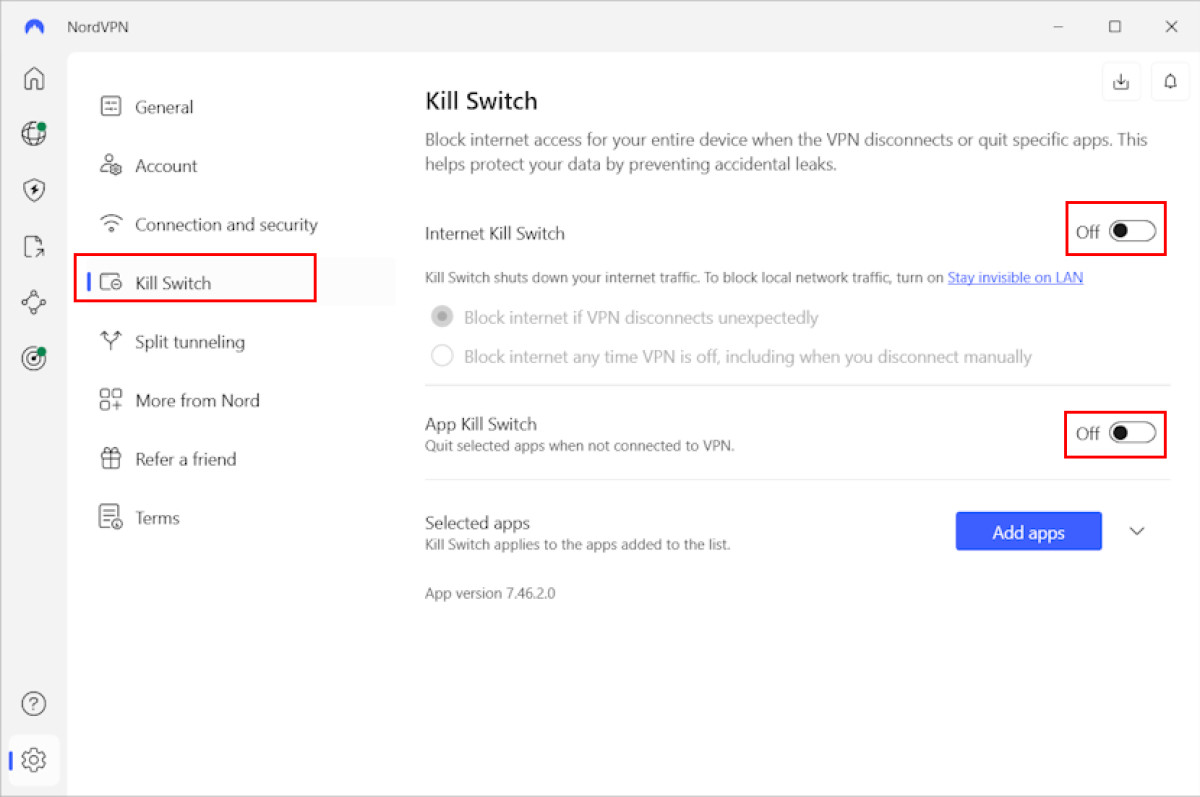Select Block internet any time VPN is off
This screenshot has width=1200, height=797.
point(441,355)
